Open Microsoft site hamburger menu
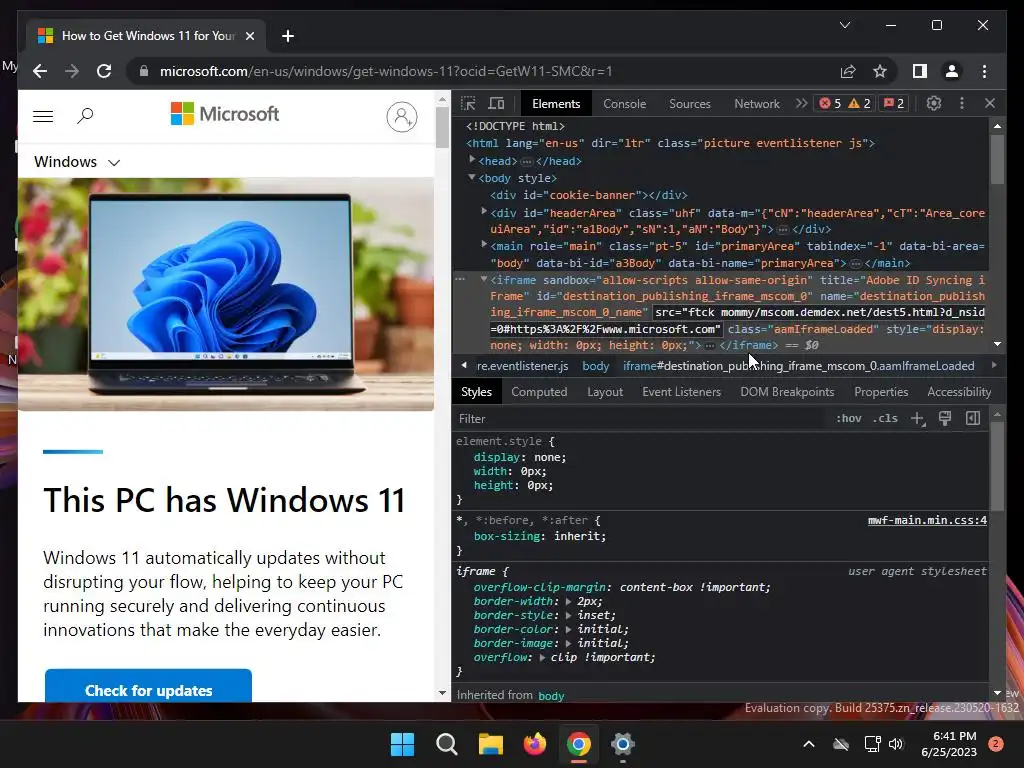 43,116
